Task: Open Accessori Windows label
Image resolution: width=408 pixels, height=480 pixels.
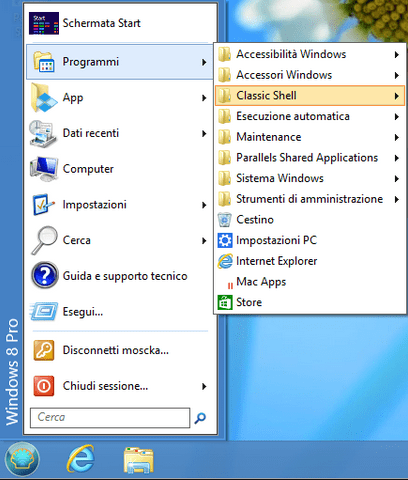Action: coord(284,75)
